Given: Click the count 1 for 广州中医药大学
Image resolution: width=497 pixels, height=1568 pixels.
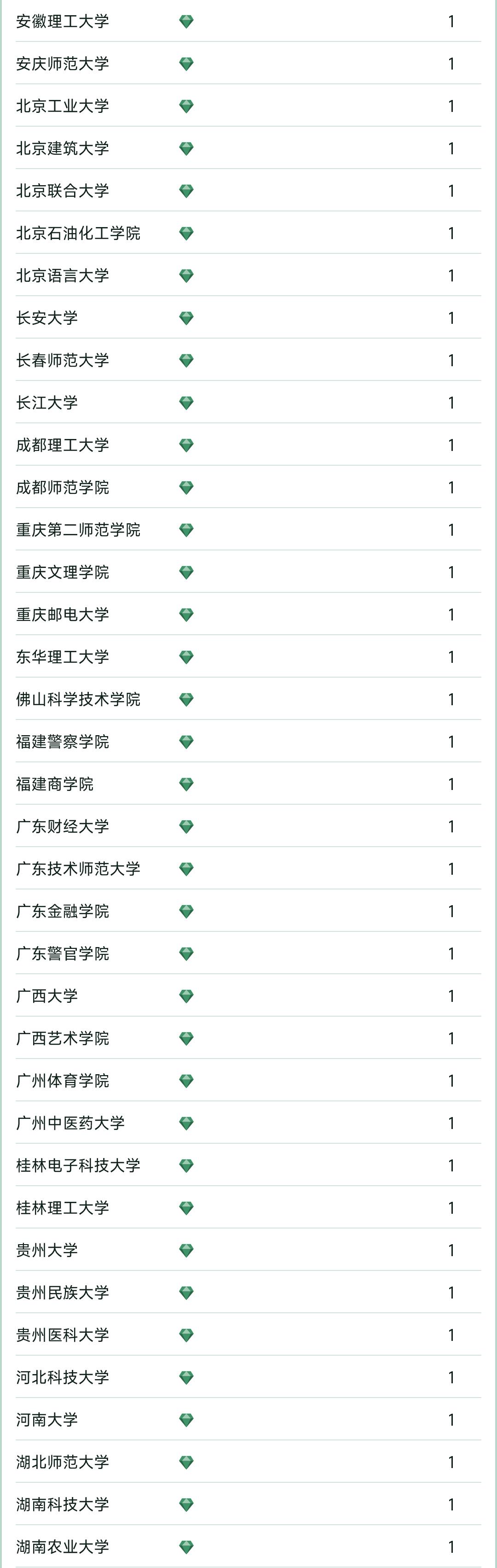Looking at the screenshot, I should [x=451, y=1123].
